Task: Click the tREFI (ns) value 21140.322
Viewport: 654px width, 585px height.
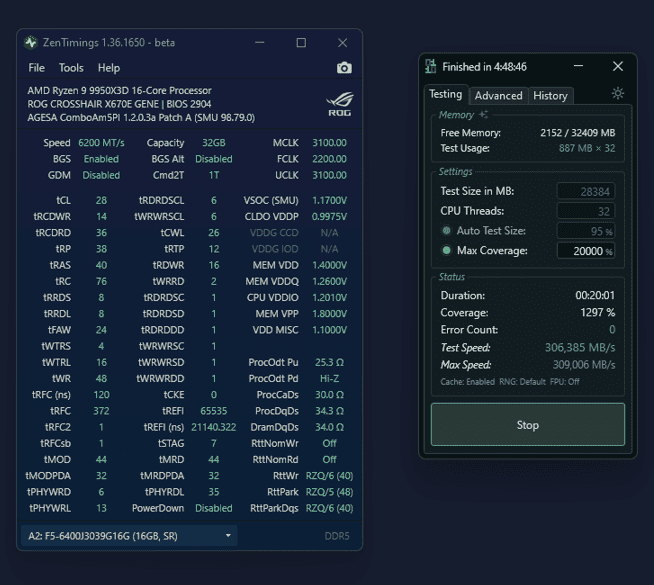Action: tap(214, 427)
